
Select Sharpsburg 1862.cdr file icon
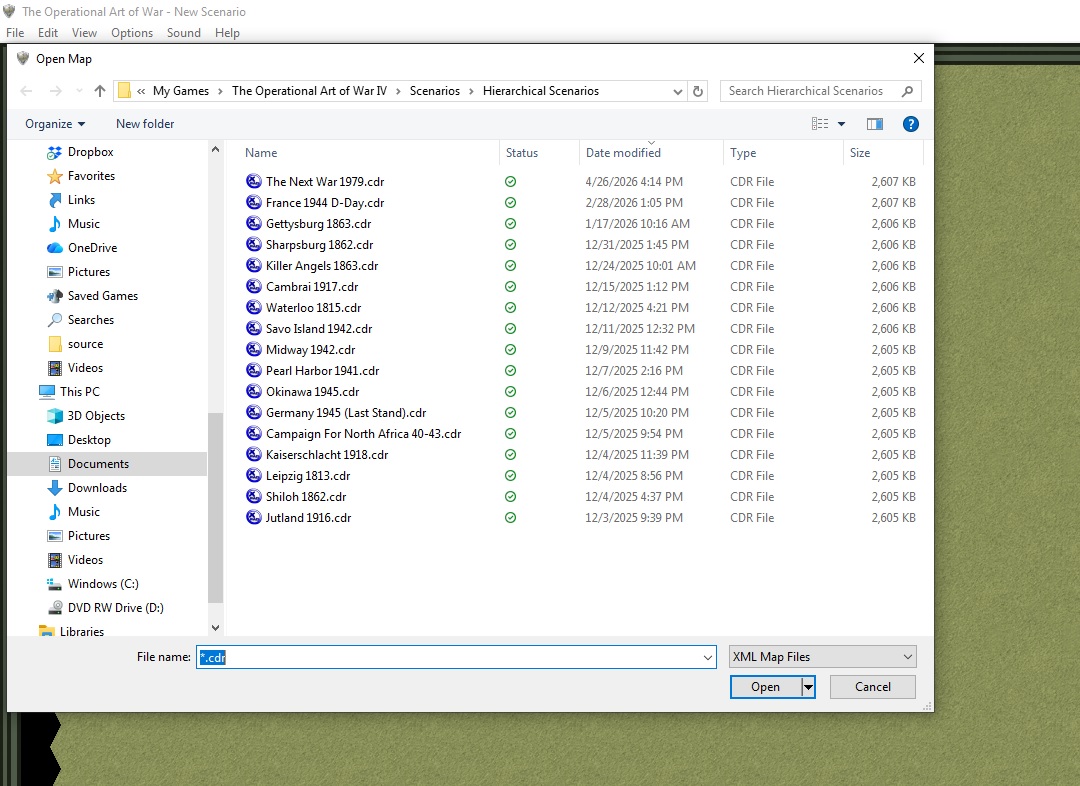(254, 245)
